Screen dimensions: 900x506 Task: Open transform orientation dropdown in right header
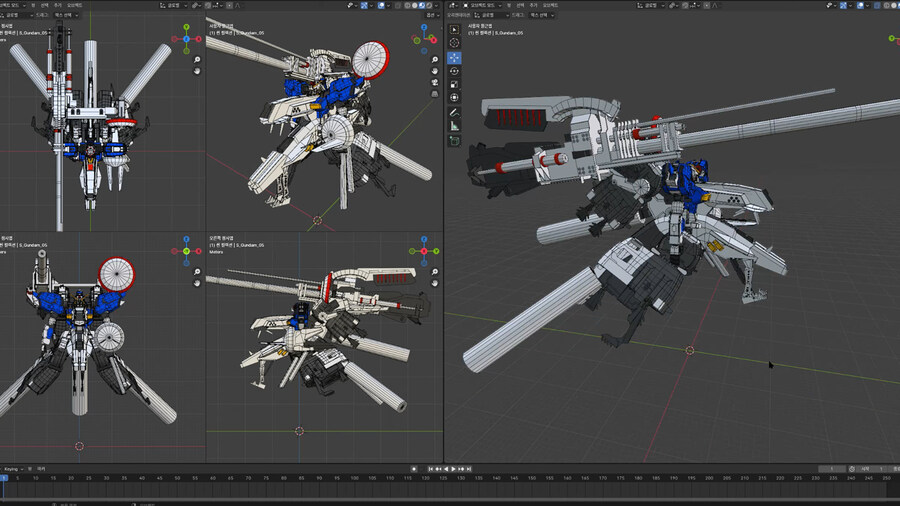(650, 5)
